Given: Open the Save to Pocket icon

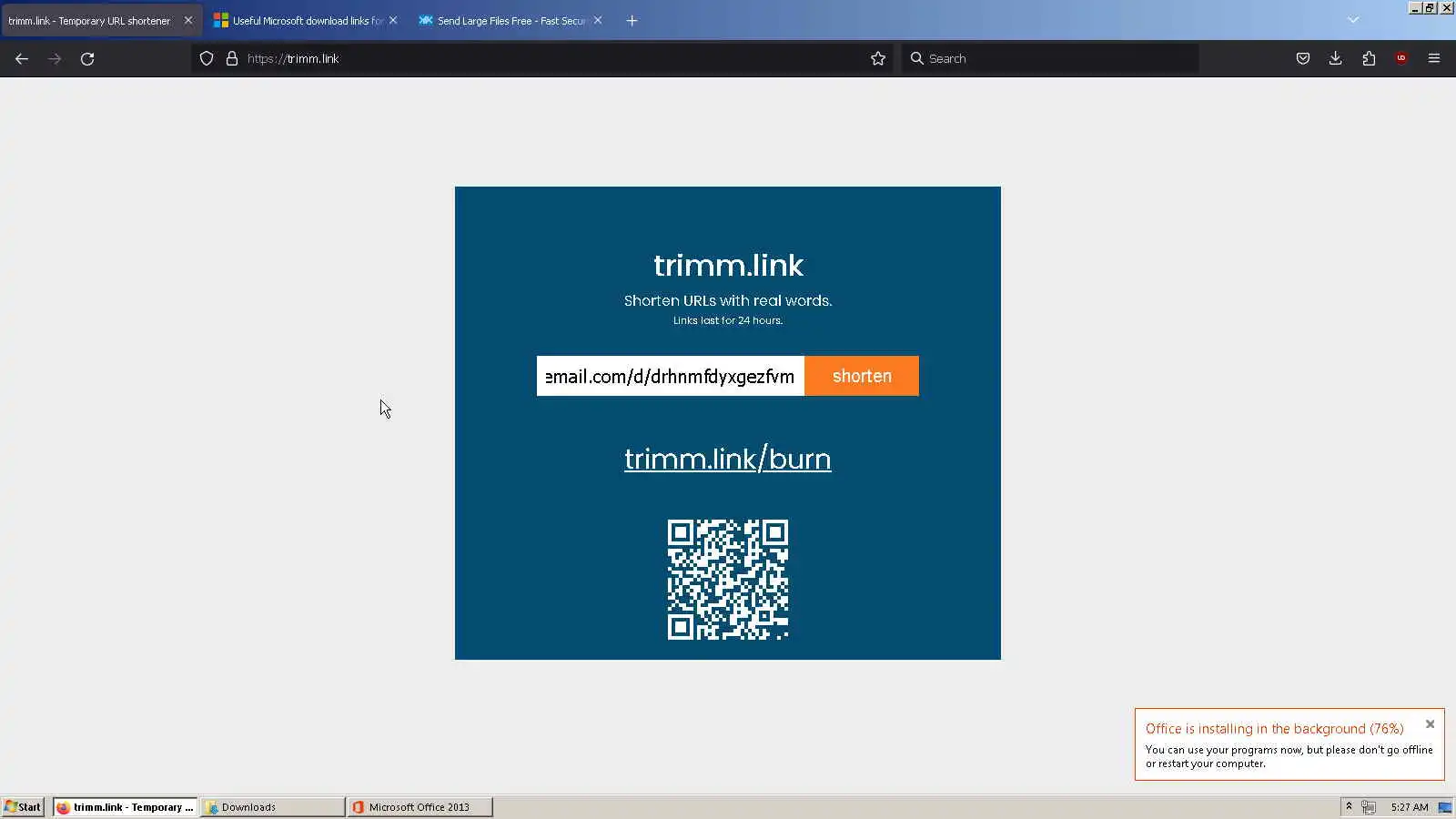Looking at the screenshot, I should point(1303,58).
